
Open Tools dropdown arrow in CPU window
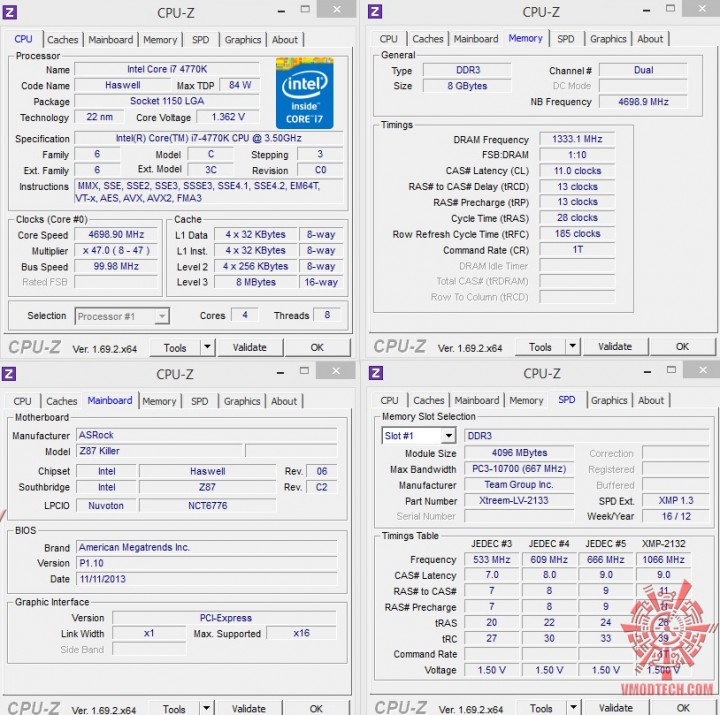[x=208, y=347]
